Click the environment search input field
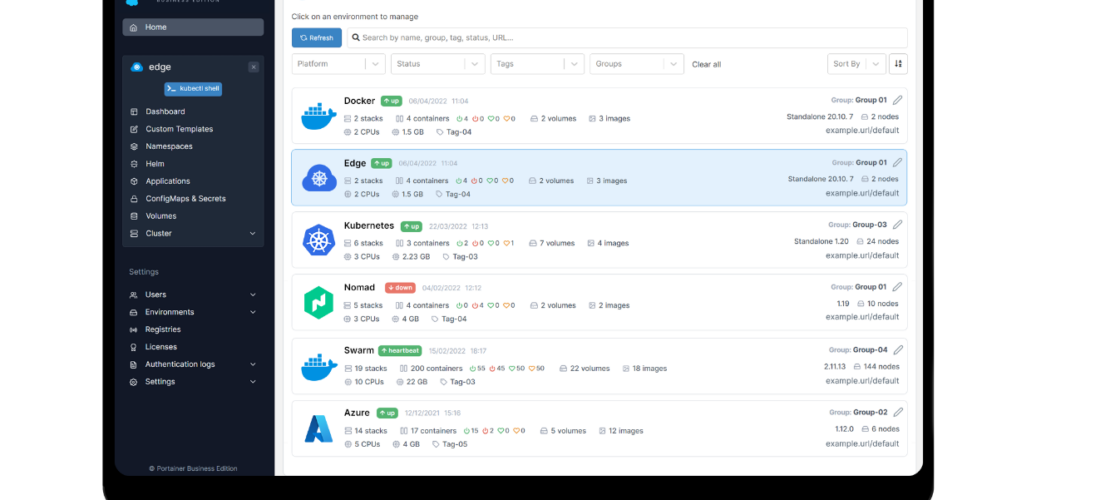Screen dimensions: 1110x500 tap(626, 38)
